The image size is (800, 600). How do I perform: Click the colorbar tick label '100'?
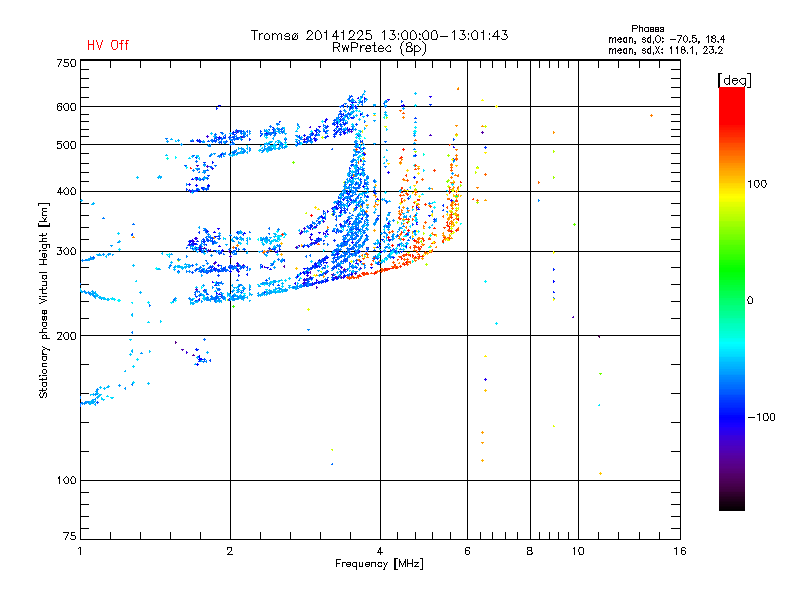pyautogui.click(x=757, y=184)
